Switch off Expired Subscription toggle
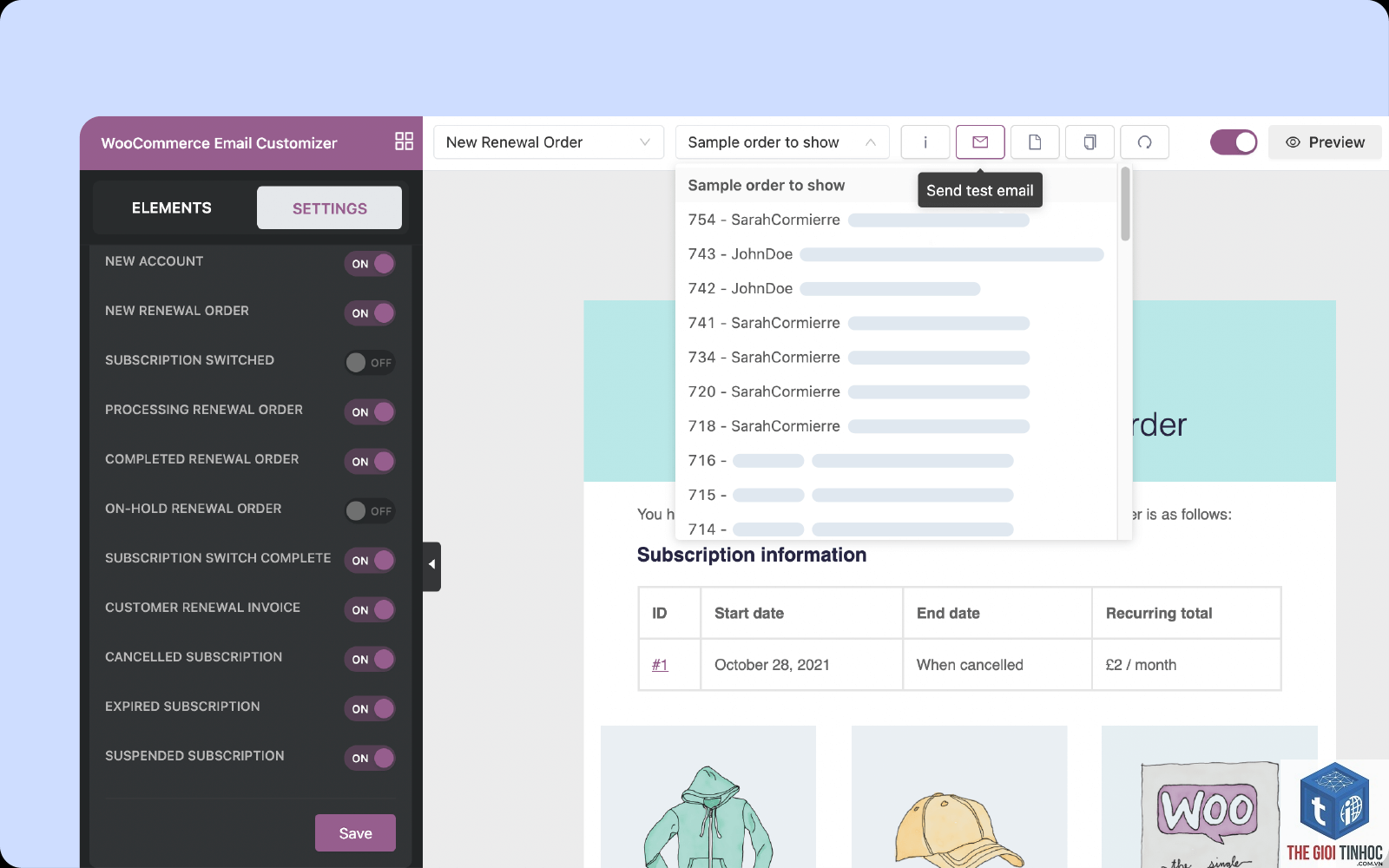This screenshot has width=1389, height=868. click(370, 709)
